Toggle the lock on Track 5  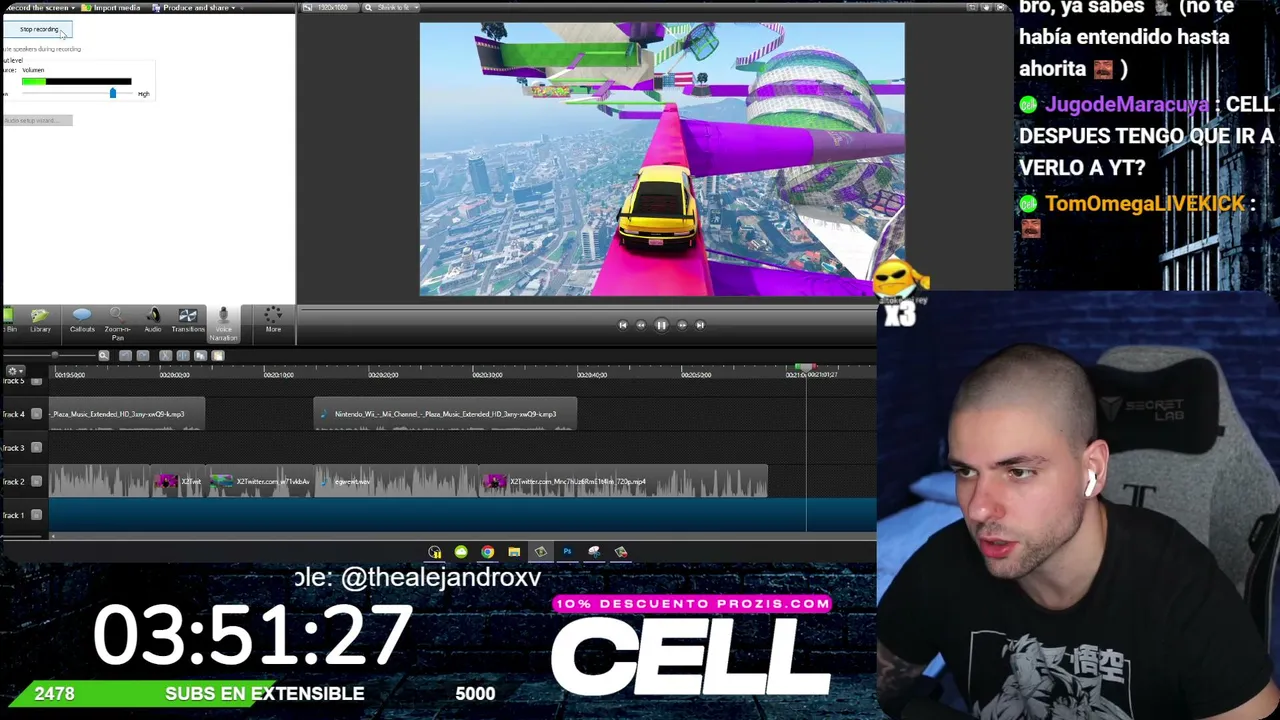(x=37, y=382)
